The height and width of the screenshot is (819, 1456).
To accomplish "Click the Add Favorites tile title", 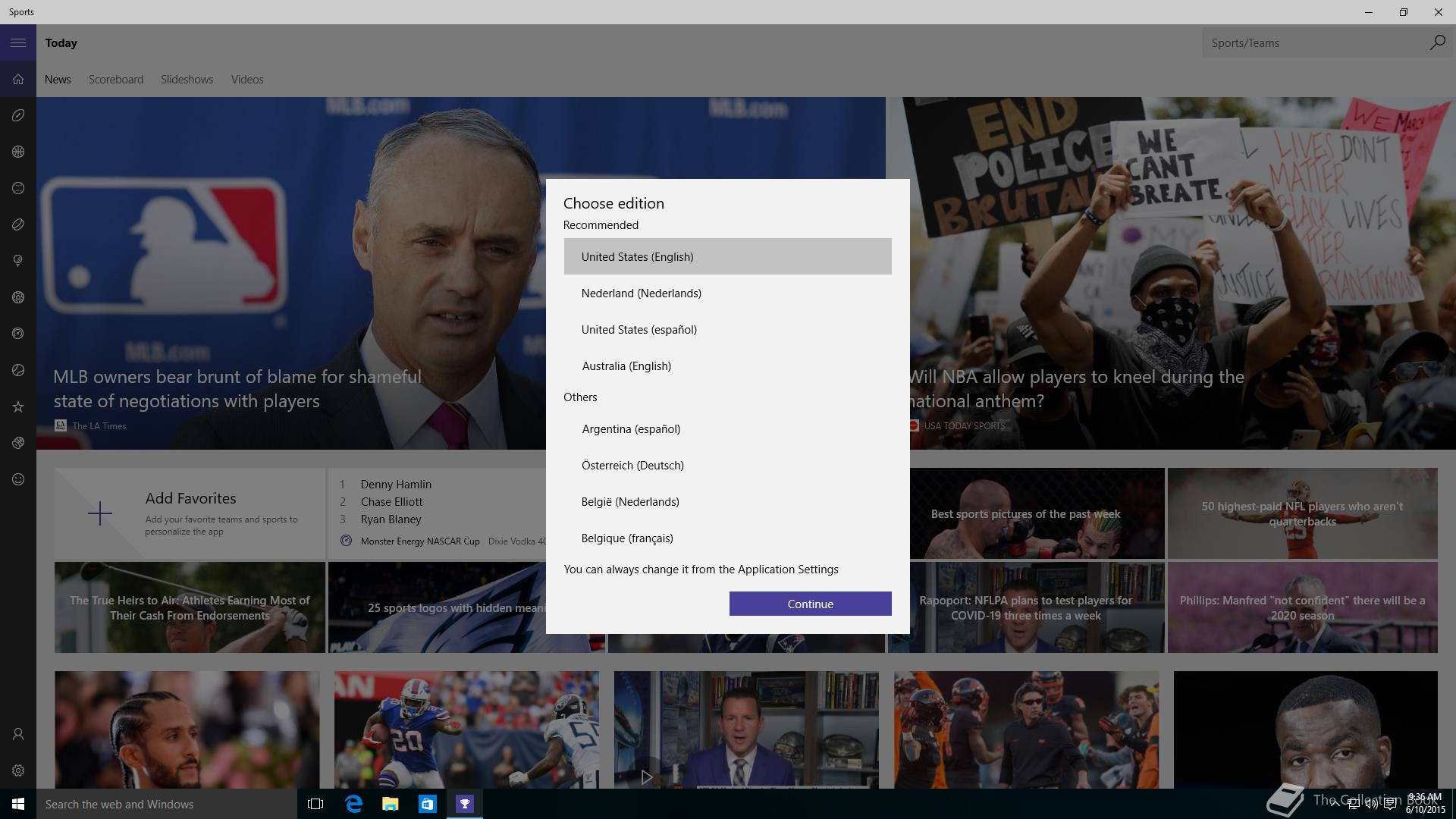I will [x=190, y=498].
